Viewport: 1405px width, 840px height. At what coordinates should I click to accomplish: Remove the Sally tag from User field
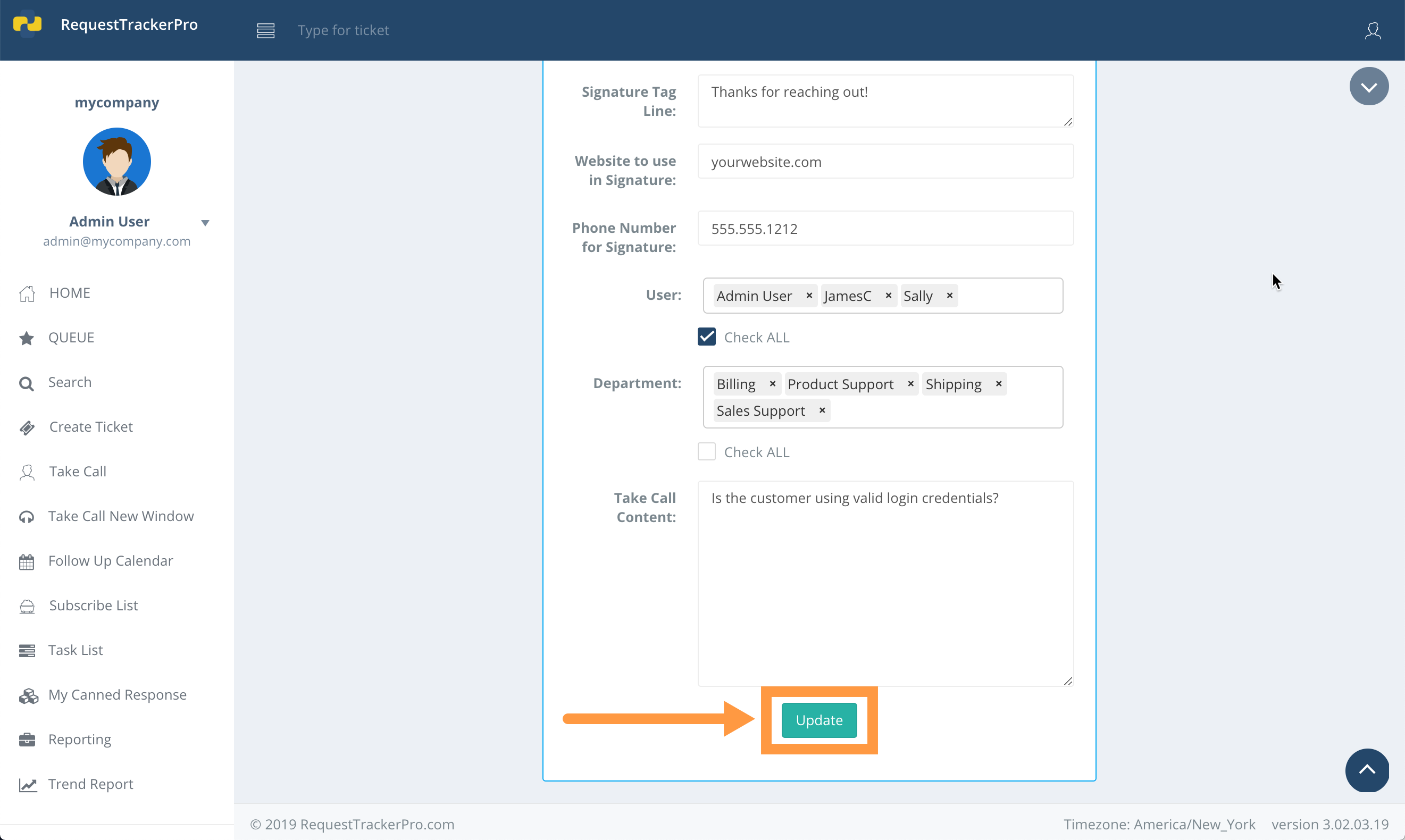(949, 295)
